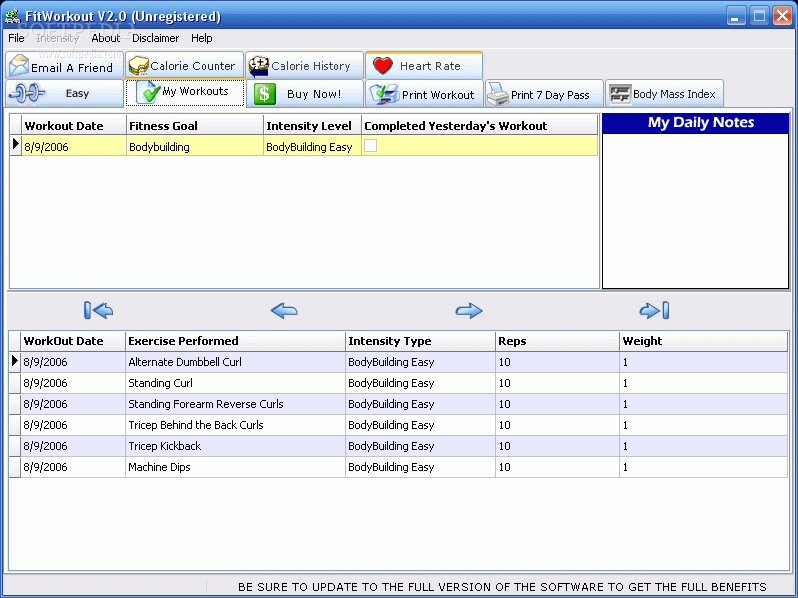This screenshot has height=598, width=798.
Task: Select the Alternate Dumbbell Curl exercise
Action: click(x=235, y=362)
